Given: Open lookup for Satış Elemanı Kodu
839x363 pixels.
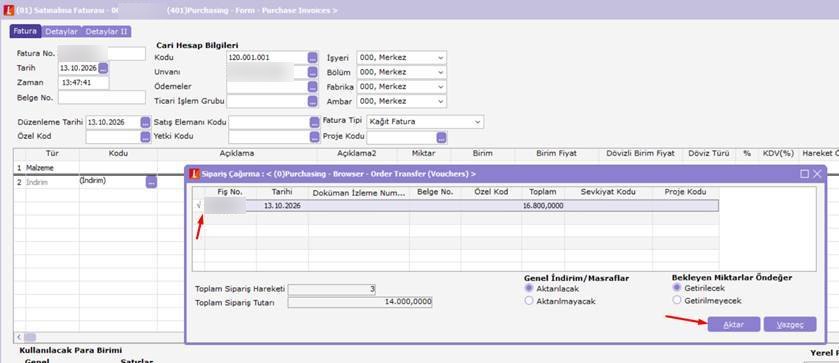Looking at the screenshot, I should click(315, 122).
